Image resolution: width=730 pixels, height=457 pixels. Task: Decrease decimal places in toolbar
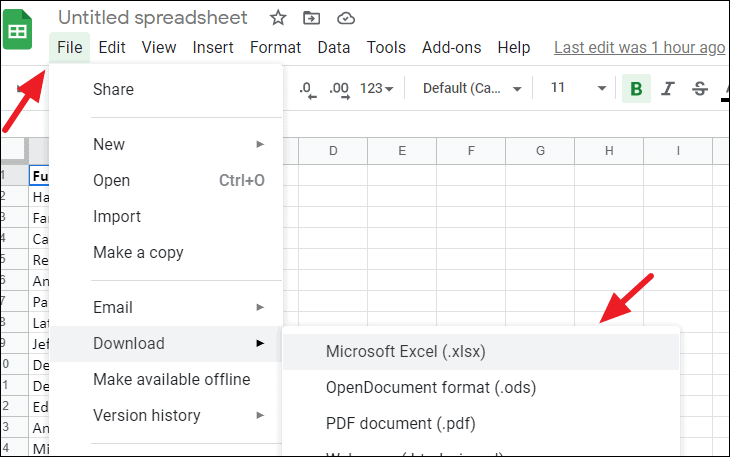point(307,89)
